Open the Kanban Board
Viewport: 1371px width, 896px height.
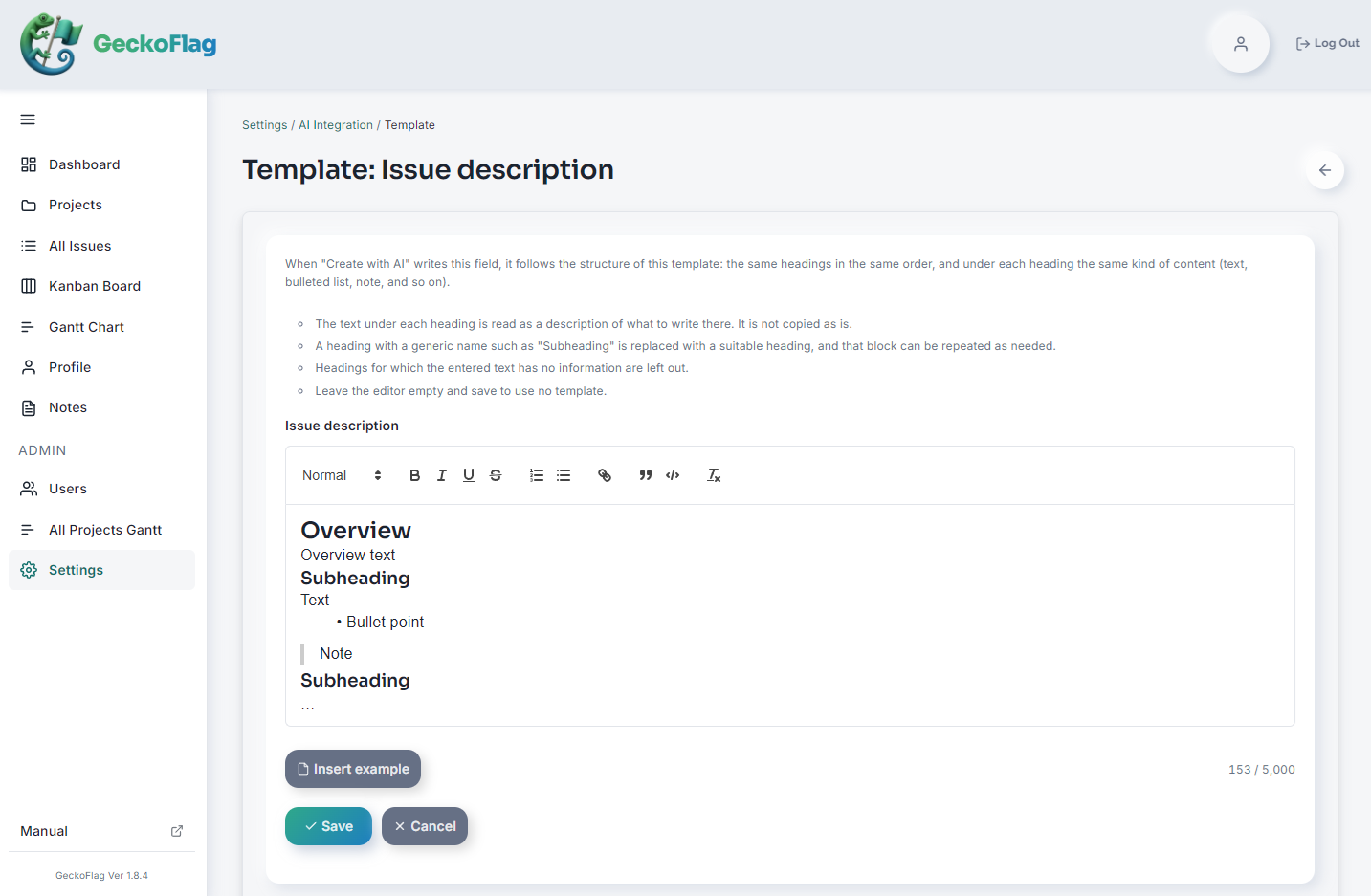coord(101,286)
